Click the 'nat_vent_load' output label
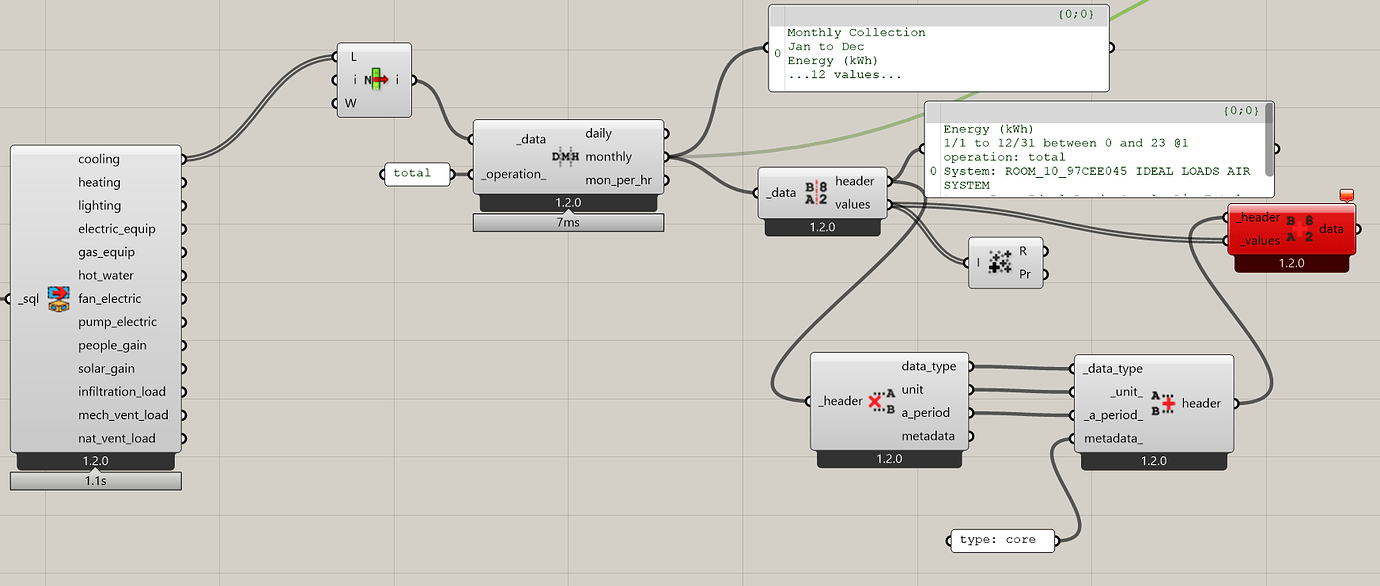This screenshot has width=1380, height=586. 117,438
